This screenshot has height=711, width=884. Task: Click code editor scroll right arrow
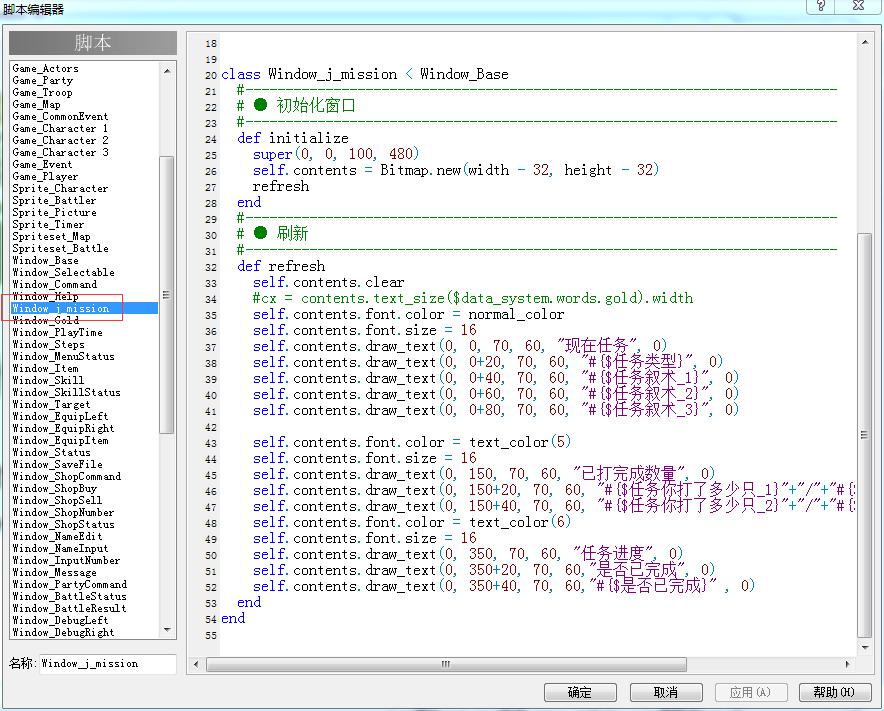pyautogui.click(x=847, y=664)
